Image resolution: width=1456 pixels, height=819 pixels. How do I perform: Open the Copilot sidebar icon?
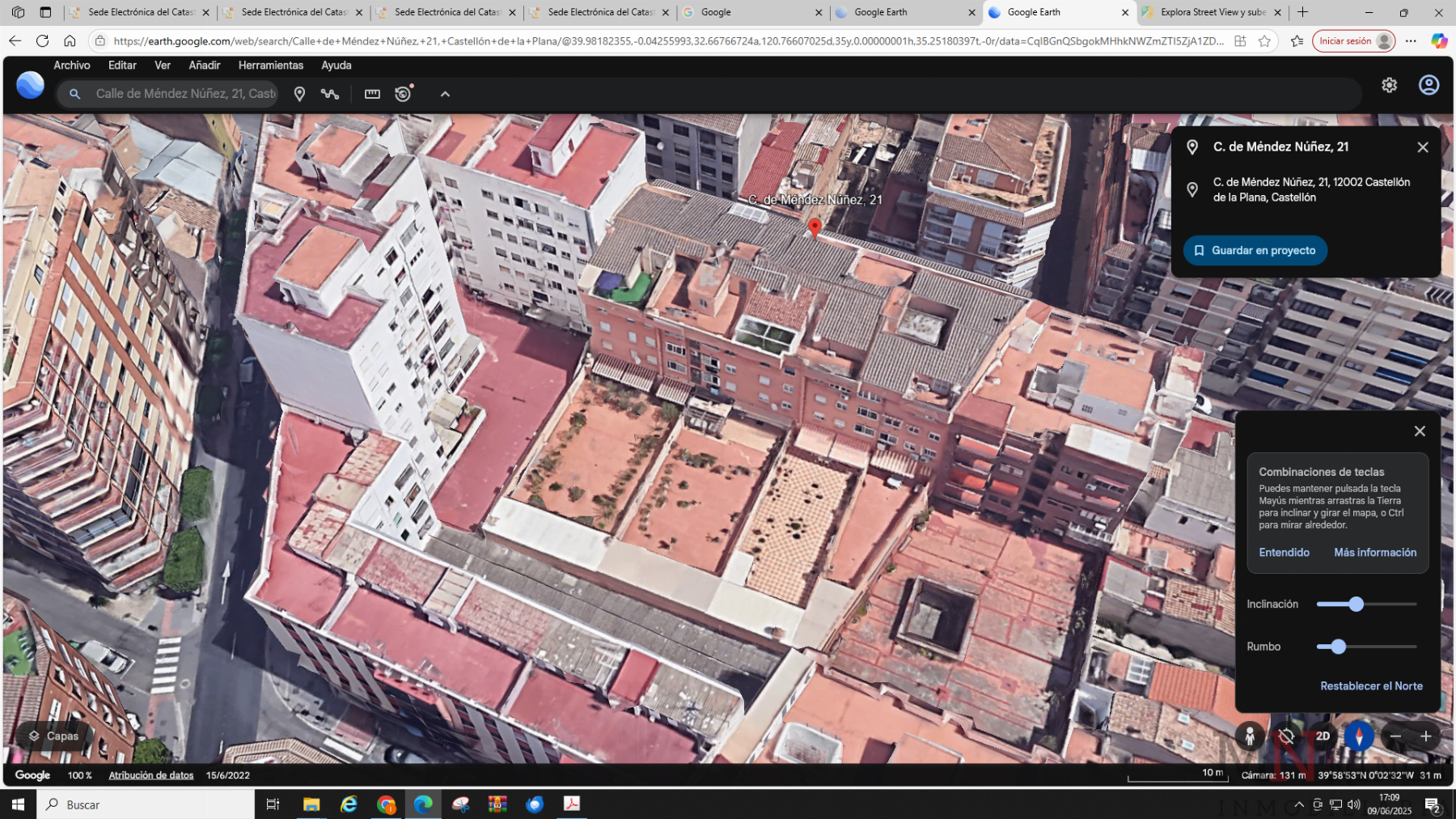(1439, 41)
